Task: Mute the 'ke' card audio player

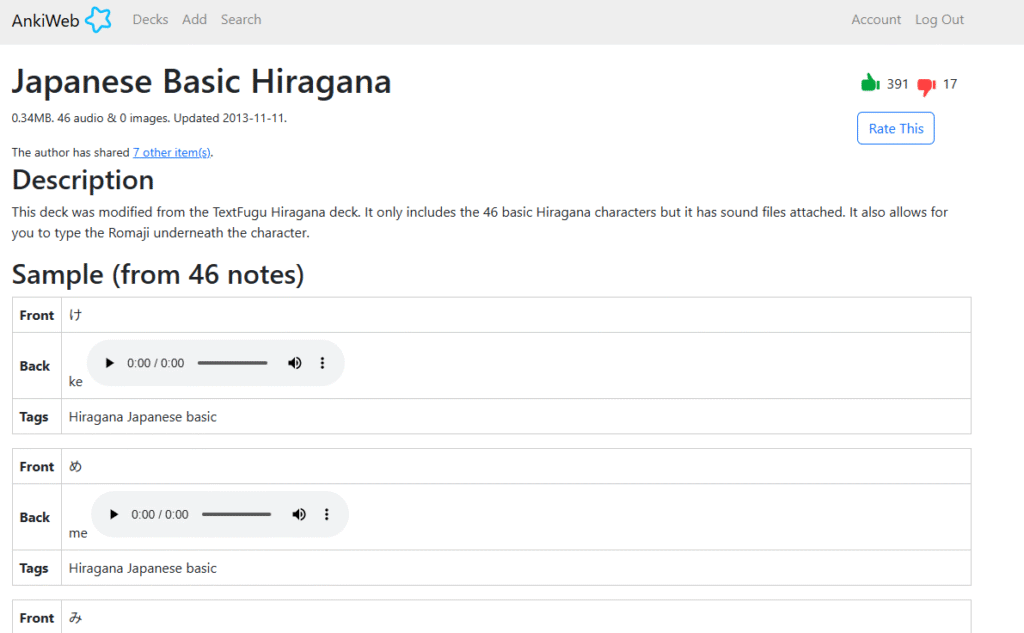Action: pos(295,363)
